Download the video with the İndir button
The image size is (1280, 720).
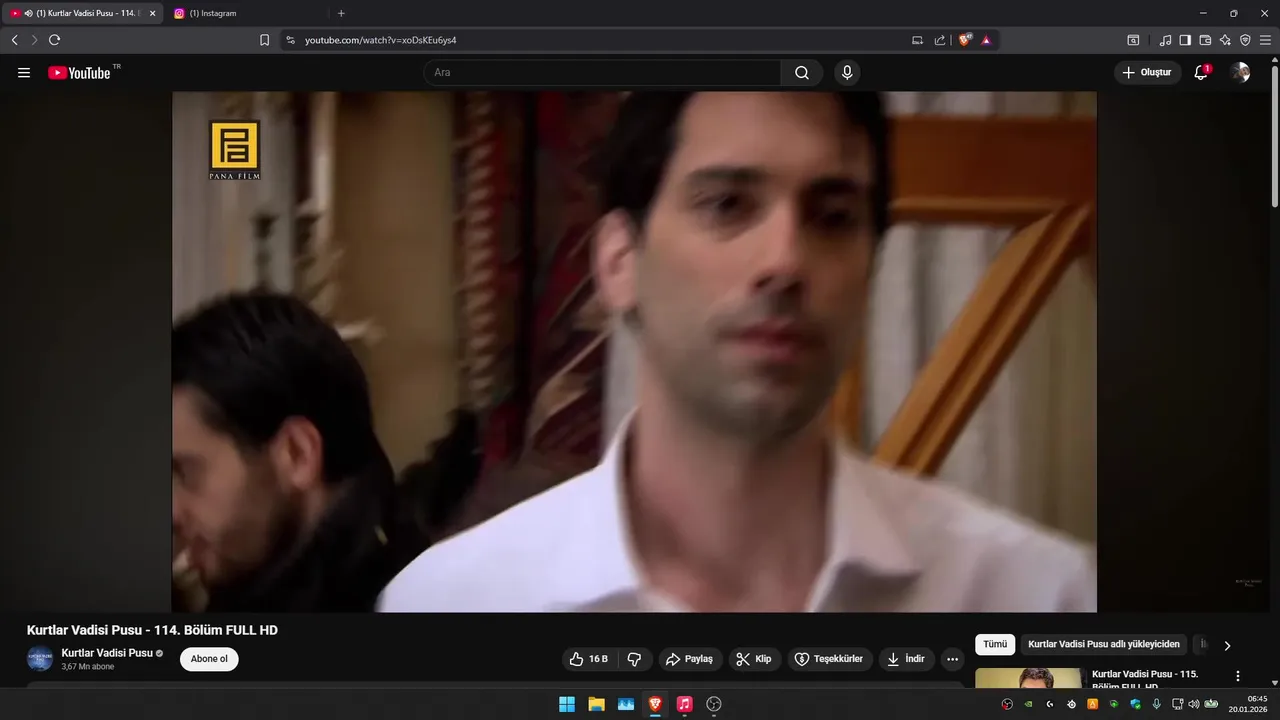tap(906, 659)
